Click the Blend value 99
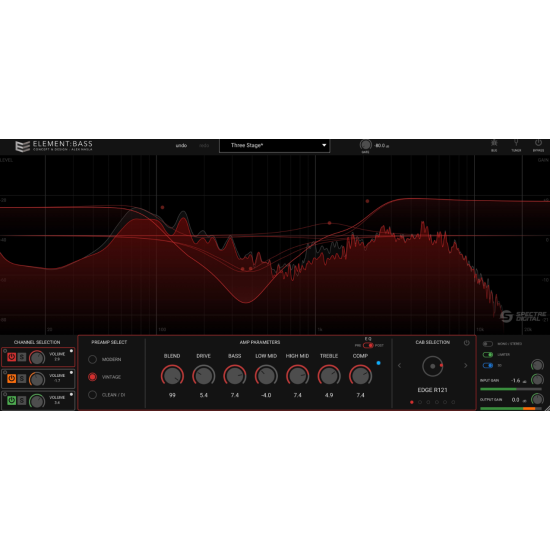Screen dimensions: 550x550 [172, 395]
